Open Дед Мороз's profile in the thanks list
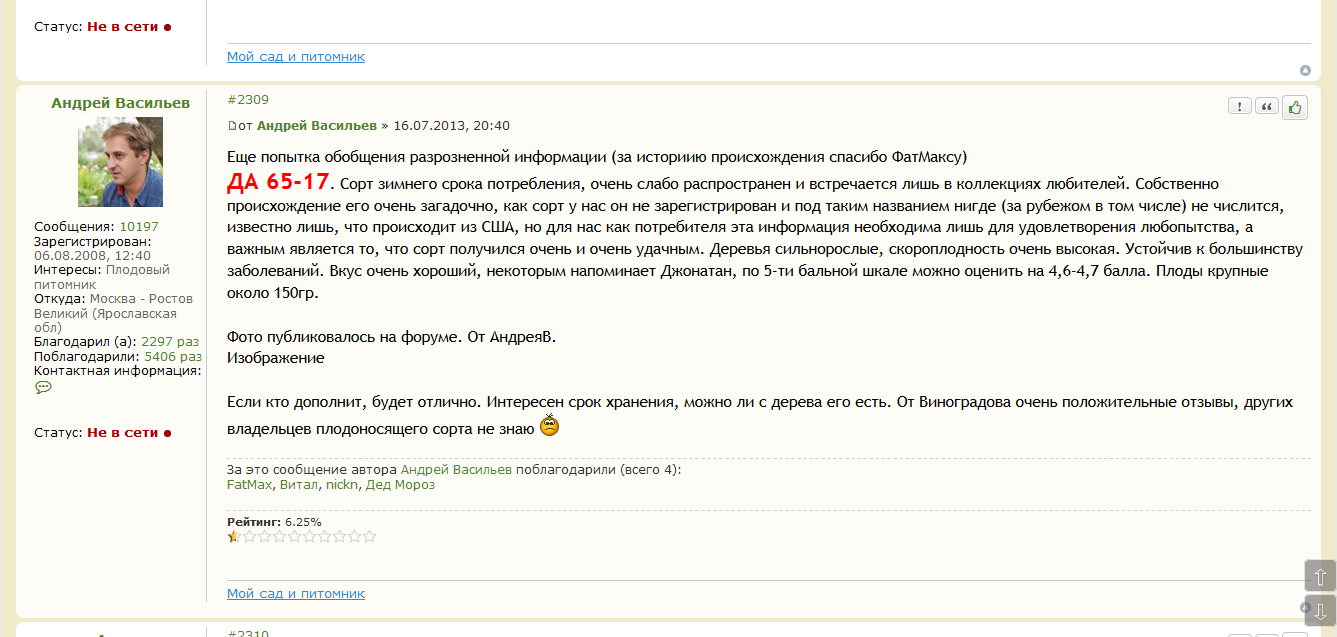 coord(400,485)
